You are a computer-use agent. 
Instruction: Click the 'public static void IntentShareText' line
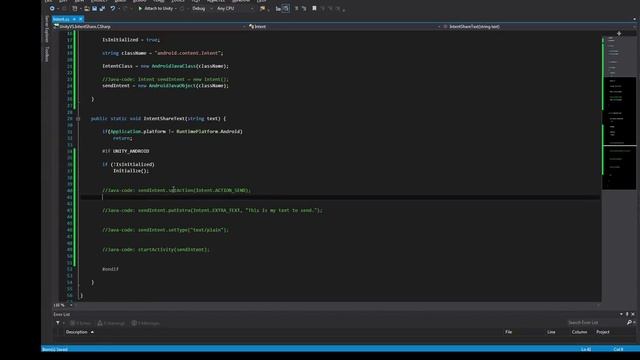(158, 119)
